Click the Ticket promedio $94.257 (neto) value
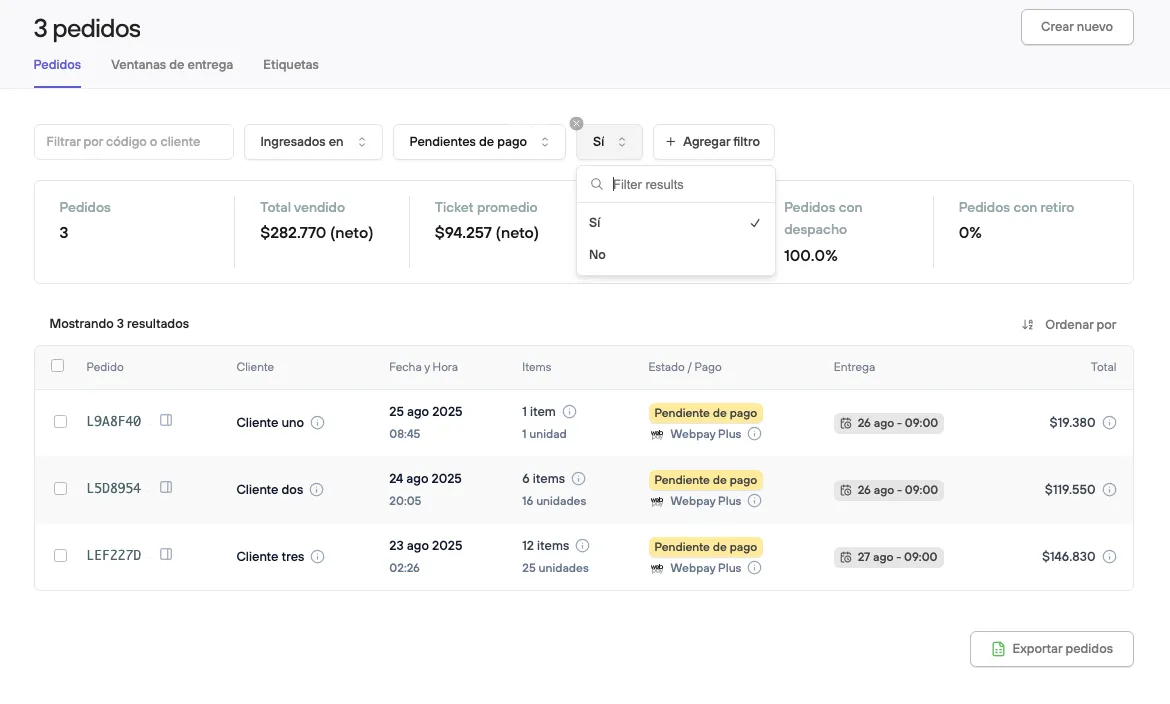Screen dimensions: 1170x704 (x=487, y=233)
